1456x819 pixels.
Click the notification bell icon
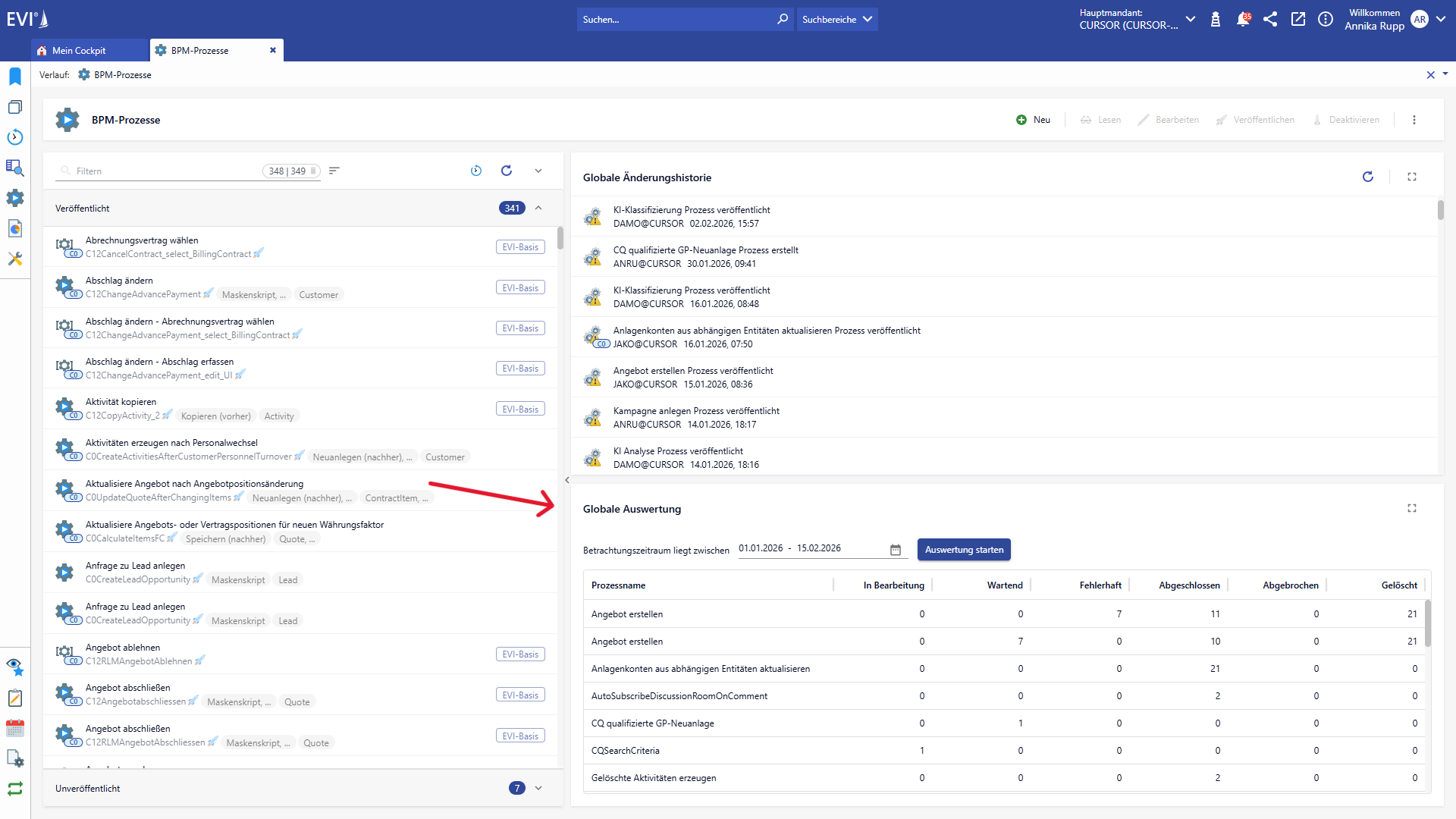click(1242, 20)
